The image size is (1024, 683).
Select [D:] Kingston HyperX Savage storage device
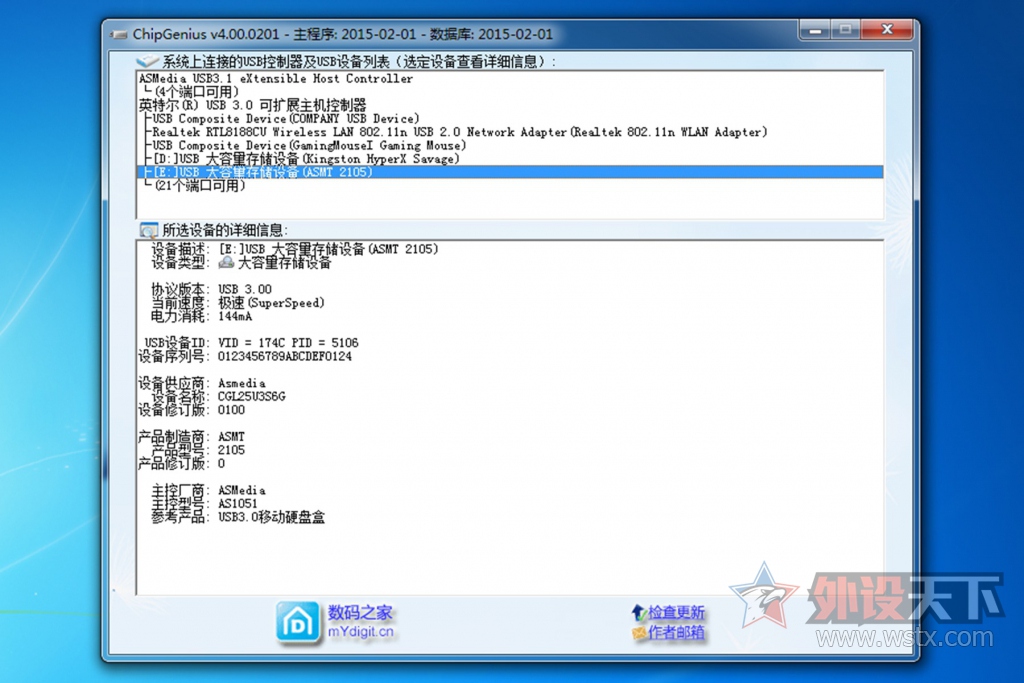[306, 159]
